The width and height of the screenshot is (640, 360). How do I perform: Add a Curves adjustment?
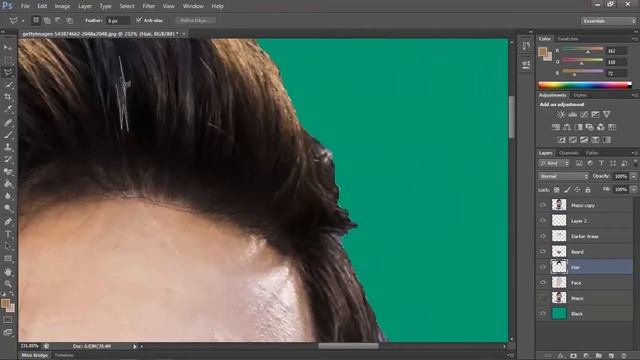click(584, 115)
